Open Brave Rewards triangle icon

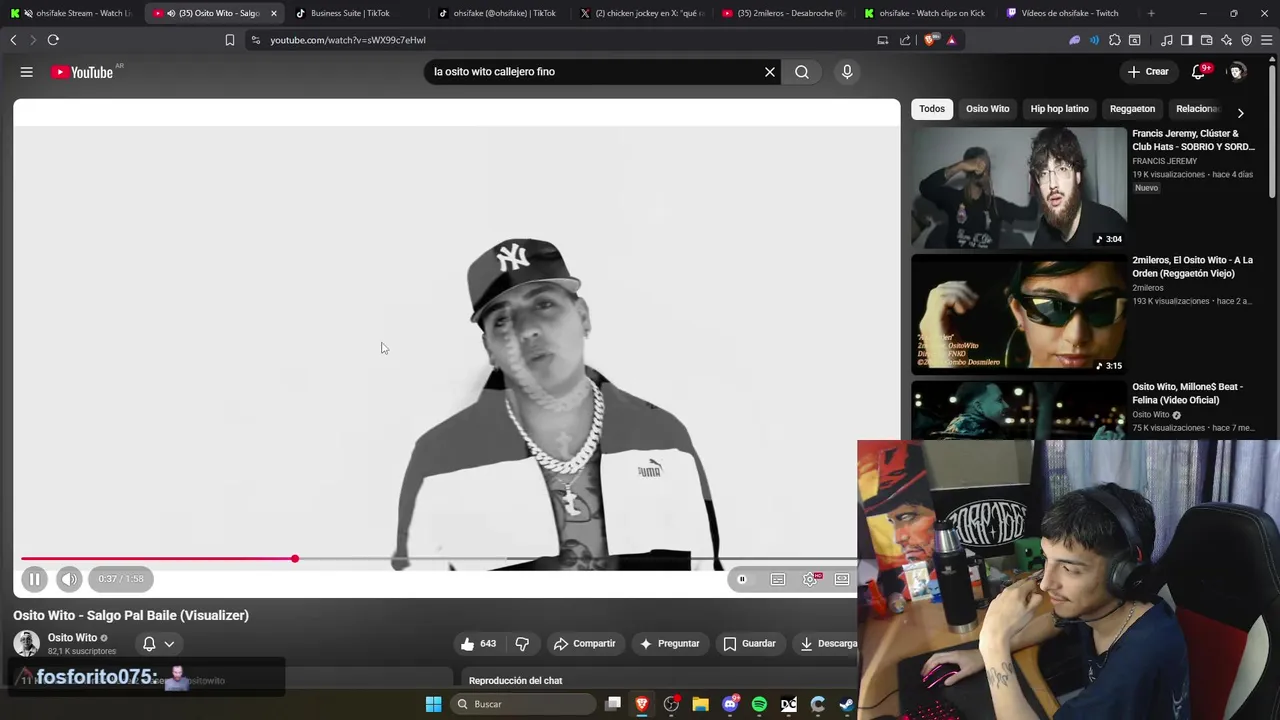coord(951,40)
